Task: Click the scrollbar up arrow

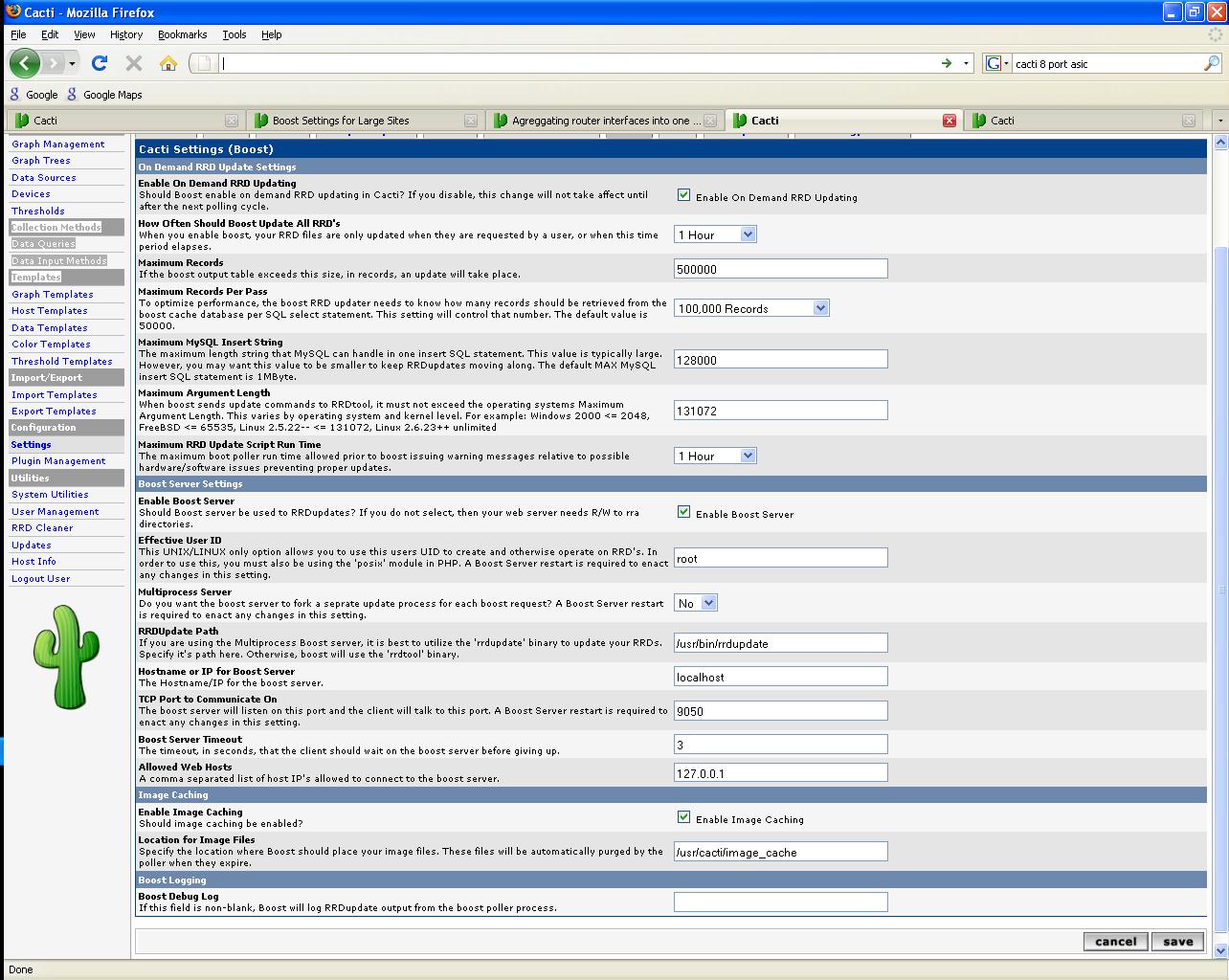Action: (1220, 143)
